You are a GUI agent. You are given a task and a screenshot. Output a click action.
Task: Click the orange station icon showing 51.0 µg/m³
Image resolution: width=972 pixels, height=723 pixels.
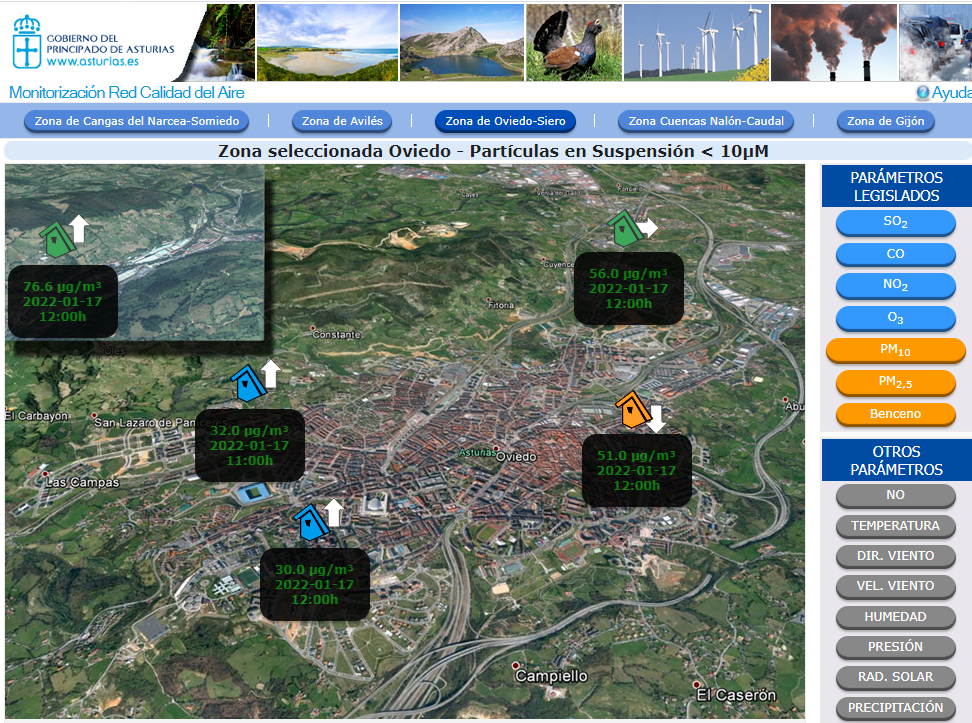(633, 409)
